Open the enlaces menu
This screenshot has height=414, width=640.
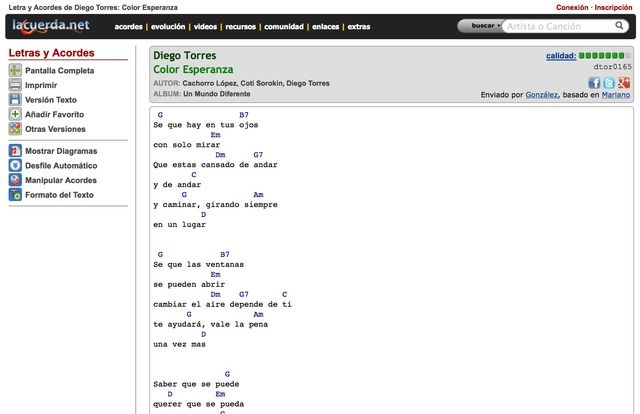pyautogui.click(x=325, y=27)
